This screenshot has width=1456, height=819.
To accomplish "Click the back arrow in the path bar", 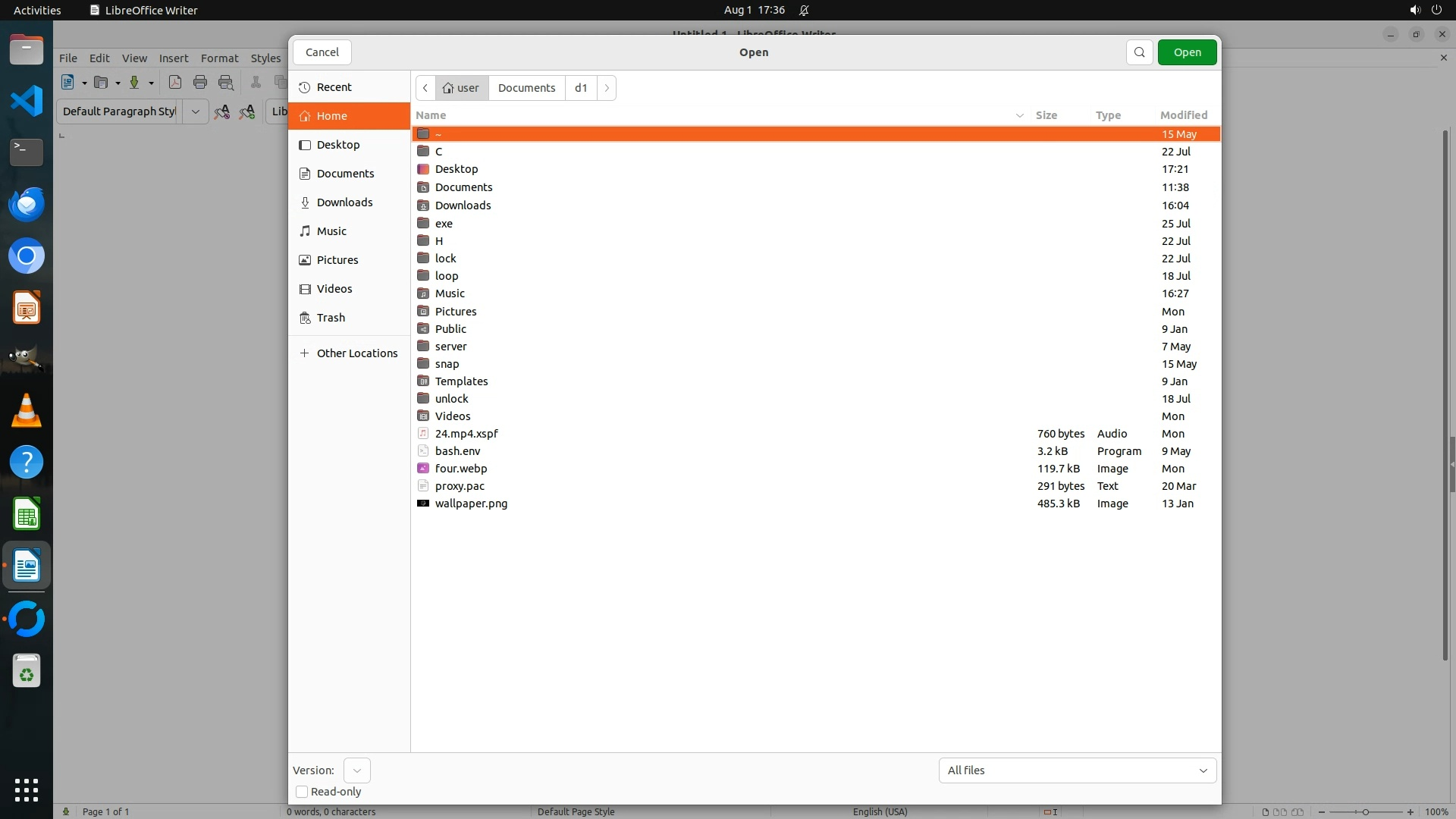I will click(x=425, y=88).
